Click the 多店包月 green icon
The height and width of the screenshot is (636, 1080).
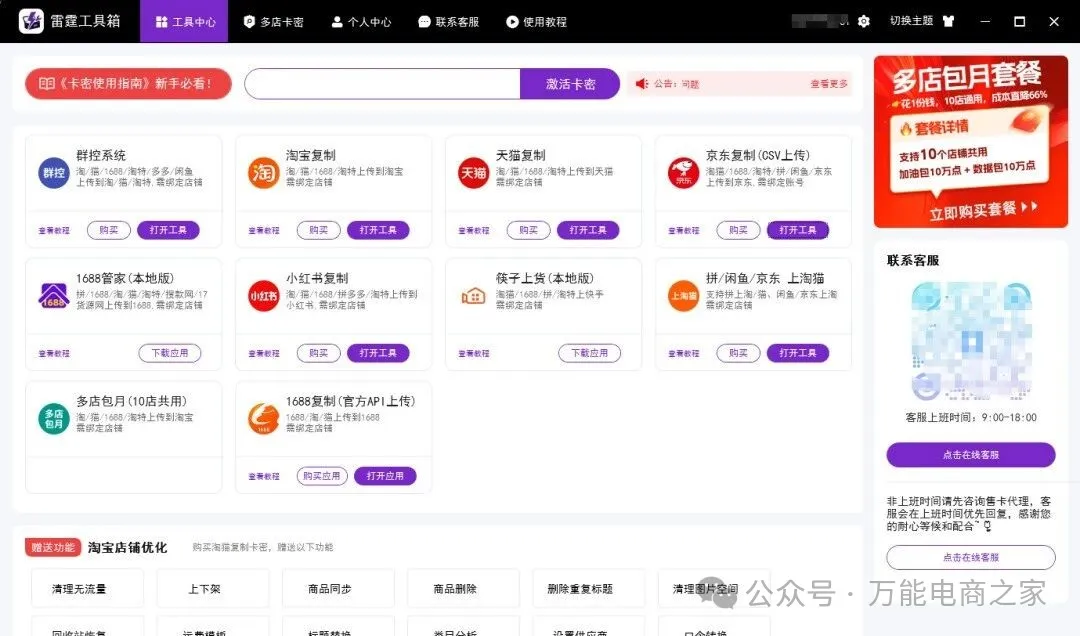53,418
